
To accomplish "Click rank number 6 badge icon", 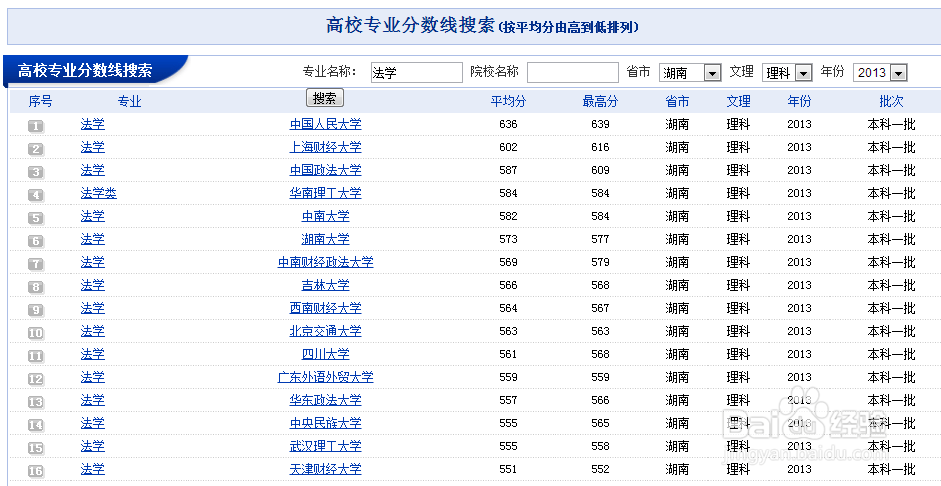I will (x=36, y=241).
